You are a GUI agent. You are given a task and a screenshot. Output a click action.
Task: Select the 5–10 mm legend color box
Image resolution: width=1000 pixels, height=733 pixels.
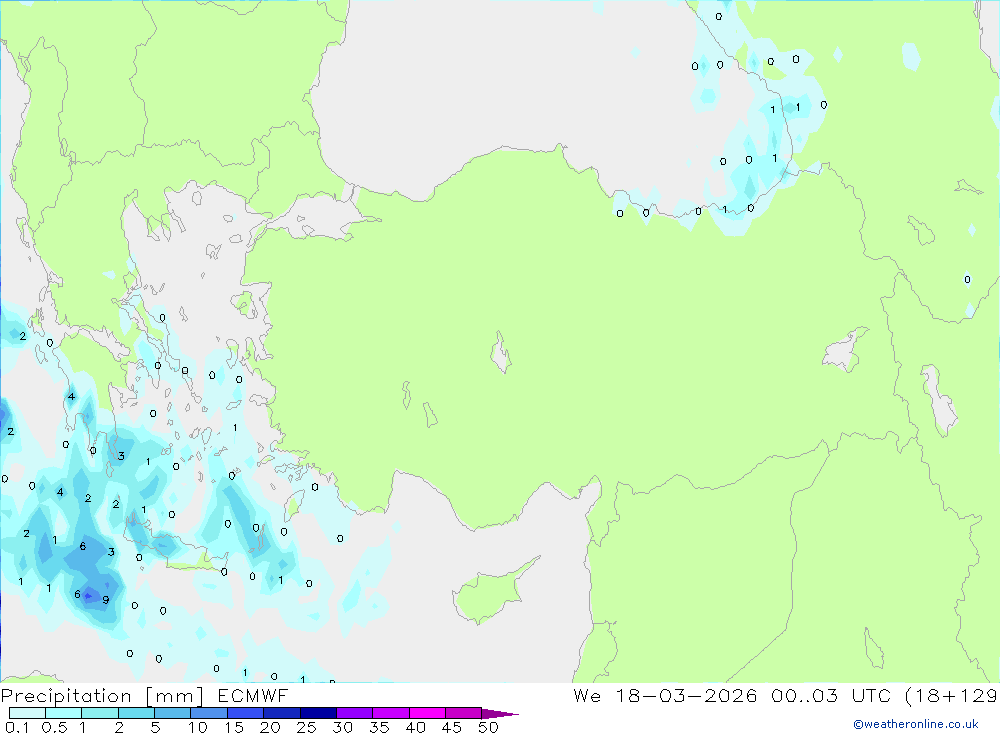click(173, 713)
